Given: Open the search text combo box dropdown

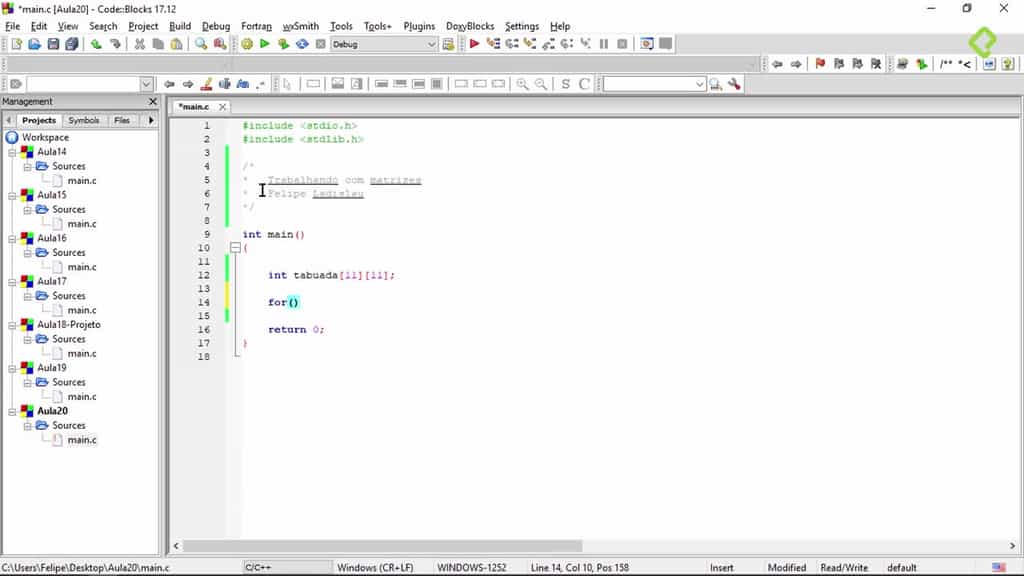Looking at the screenshot, I should [x=699, y=84].
